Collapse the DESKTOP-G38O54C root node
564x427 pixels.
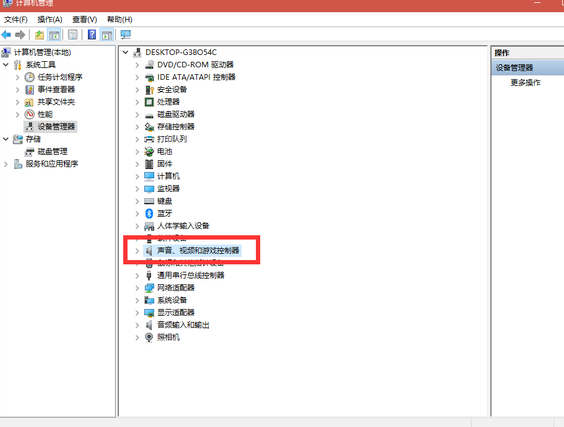coord(125,53)
